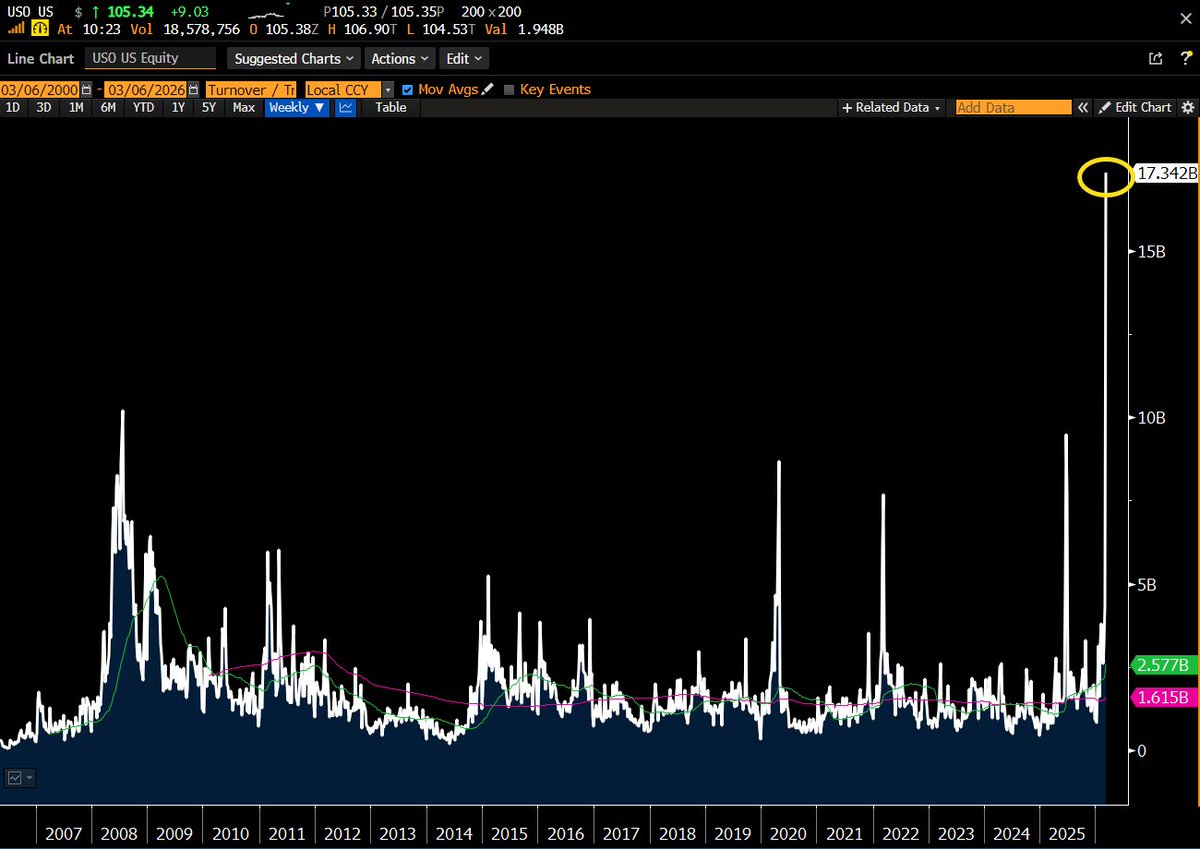
Task: Enable the Key Events checkbox
Action: tap(509, 89)
